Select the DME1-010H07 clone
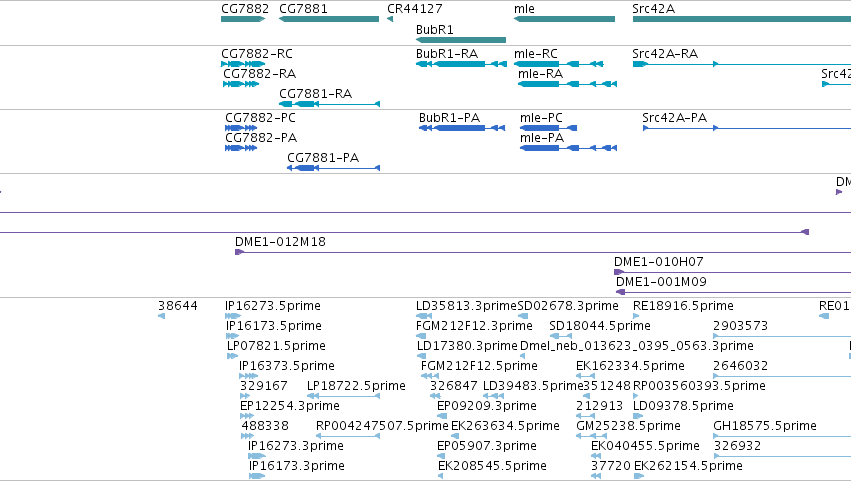 coord(732,272)
